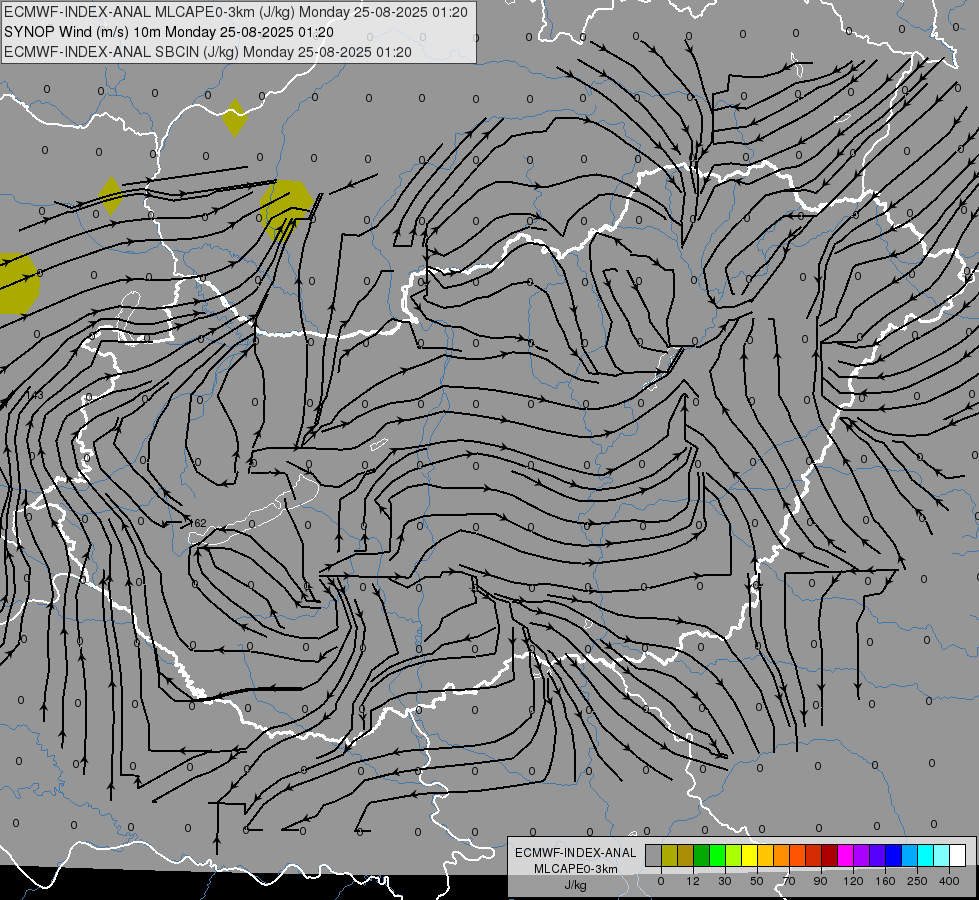Click the map station value 143
This screenshot has width=979, height=900.
click(35, 395)
